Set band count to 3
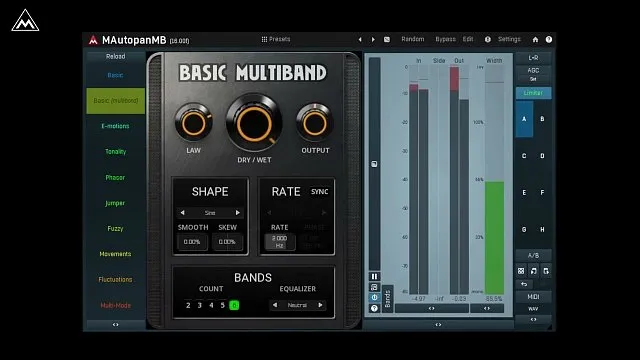The height and width of the screenshot is (360, 640). click(x=200, y=305)
